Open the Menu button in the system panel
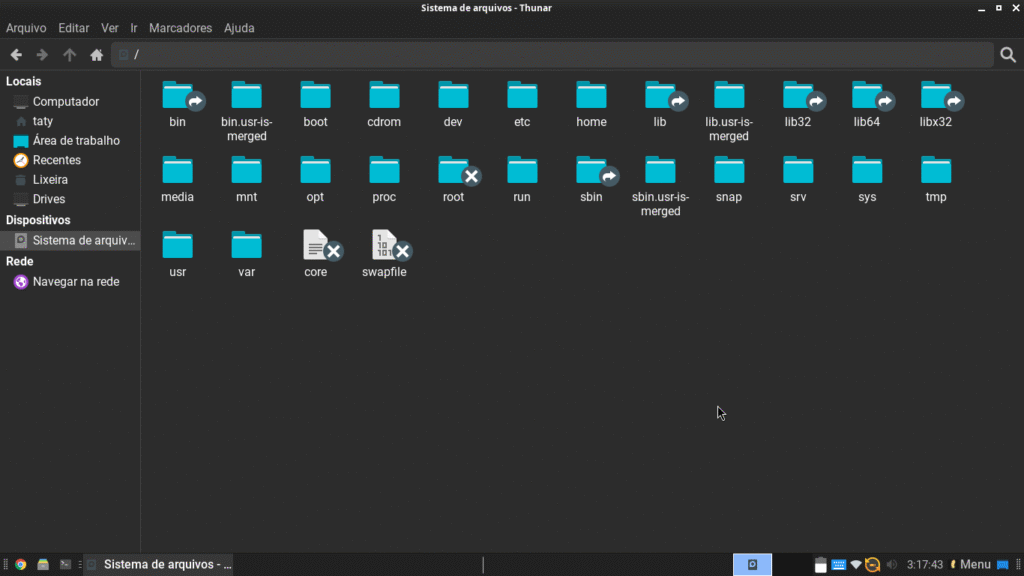Screen dimensions: 1024x576 (970, 565)
